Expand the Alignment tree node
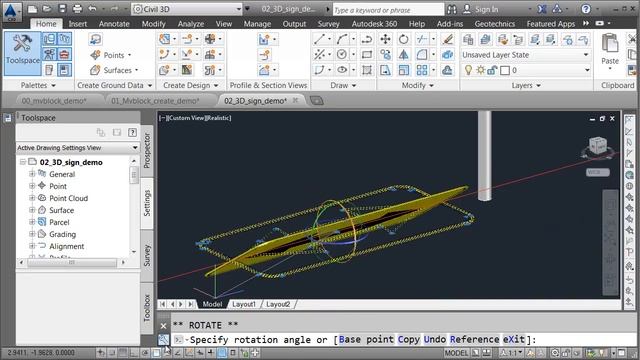 pyautogui.click(x=32, y=246)
